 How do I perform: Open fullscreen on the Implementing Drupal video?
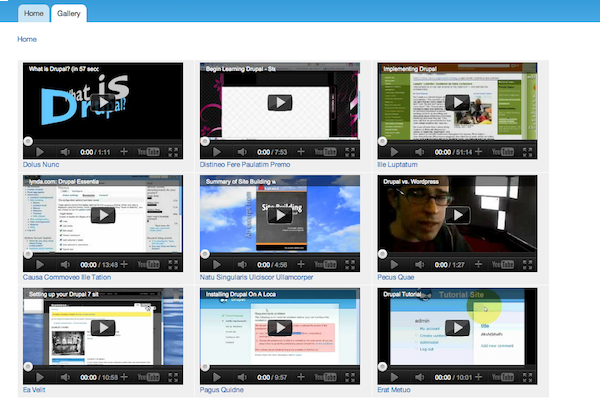pos(527,152)
